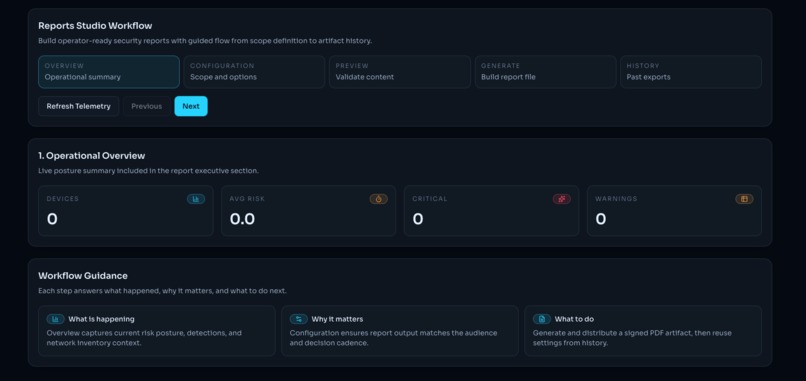Click the Workflow Guidance heading
This screenshot has height=381, width=806.
[x=83, y=276]
